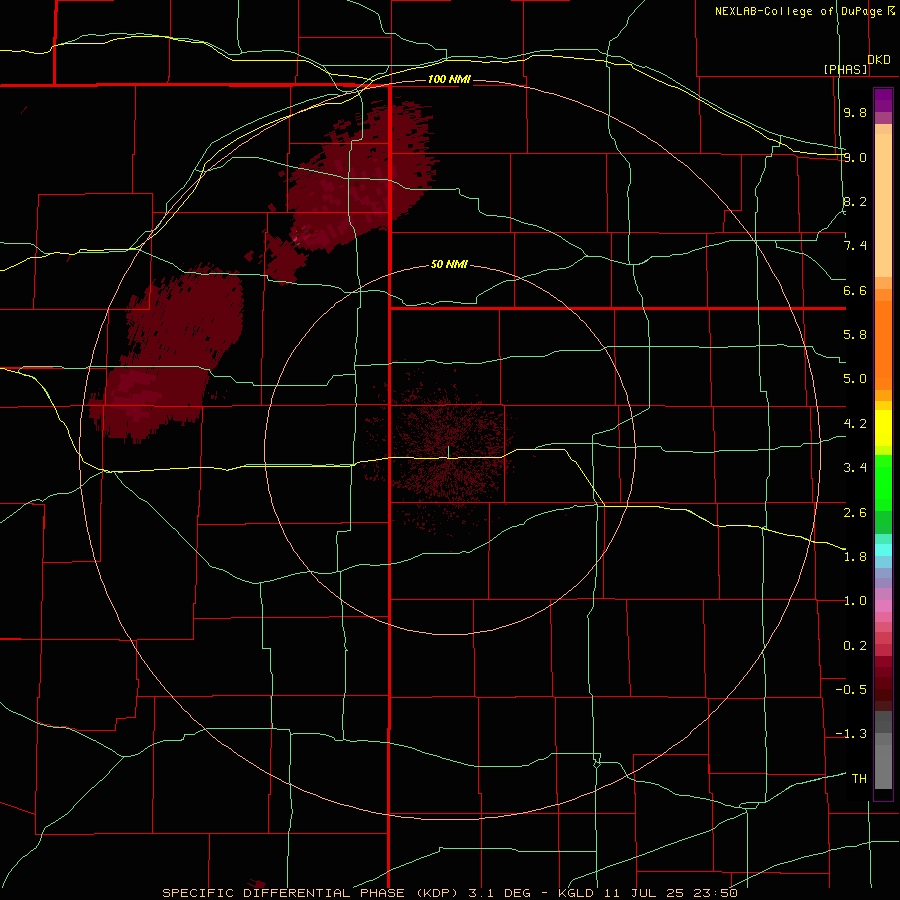Screen dimensions: 900x900
Task: Click the 0.2 value on the color scale
Action: pos(855,646)
